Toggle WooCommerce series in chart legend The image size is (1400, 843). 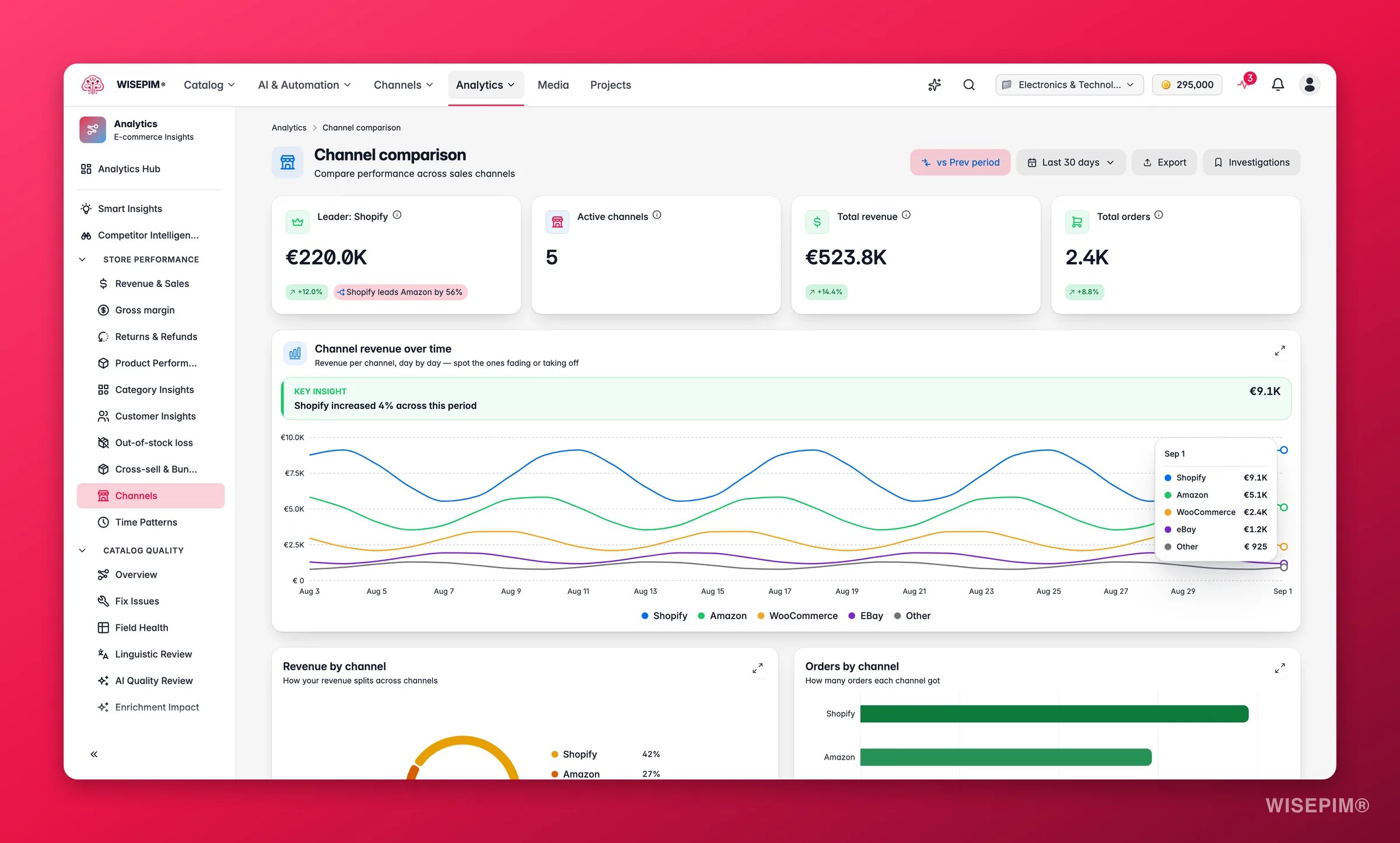pyautogui.click(x=797, y=615)
